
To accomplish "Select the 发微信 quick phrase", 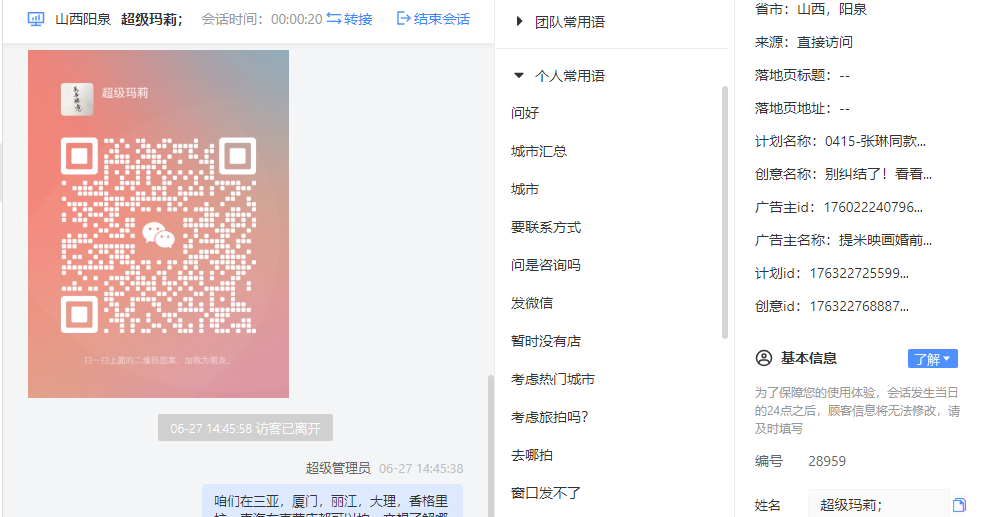I will [x=532, y=304].
